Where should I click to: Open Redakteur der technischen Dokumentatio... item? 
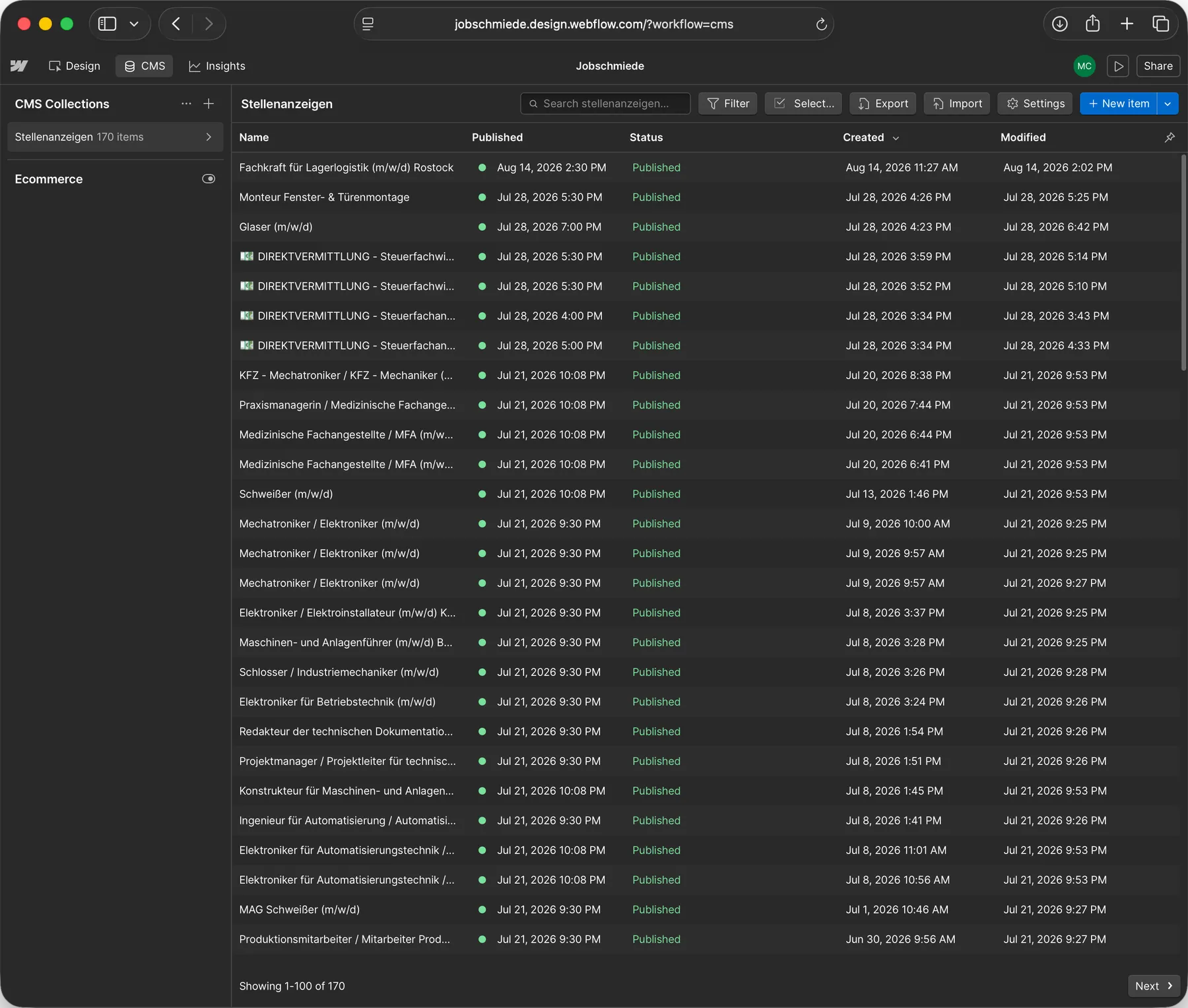coord(346,731)
